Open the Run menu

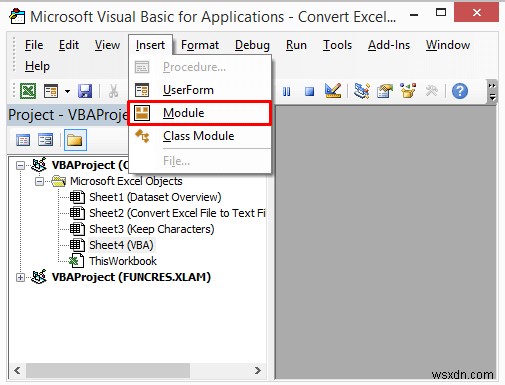click(296, 45)
